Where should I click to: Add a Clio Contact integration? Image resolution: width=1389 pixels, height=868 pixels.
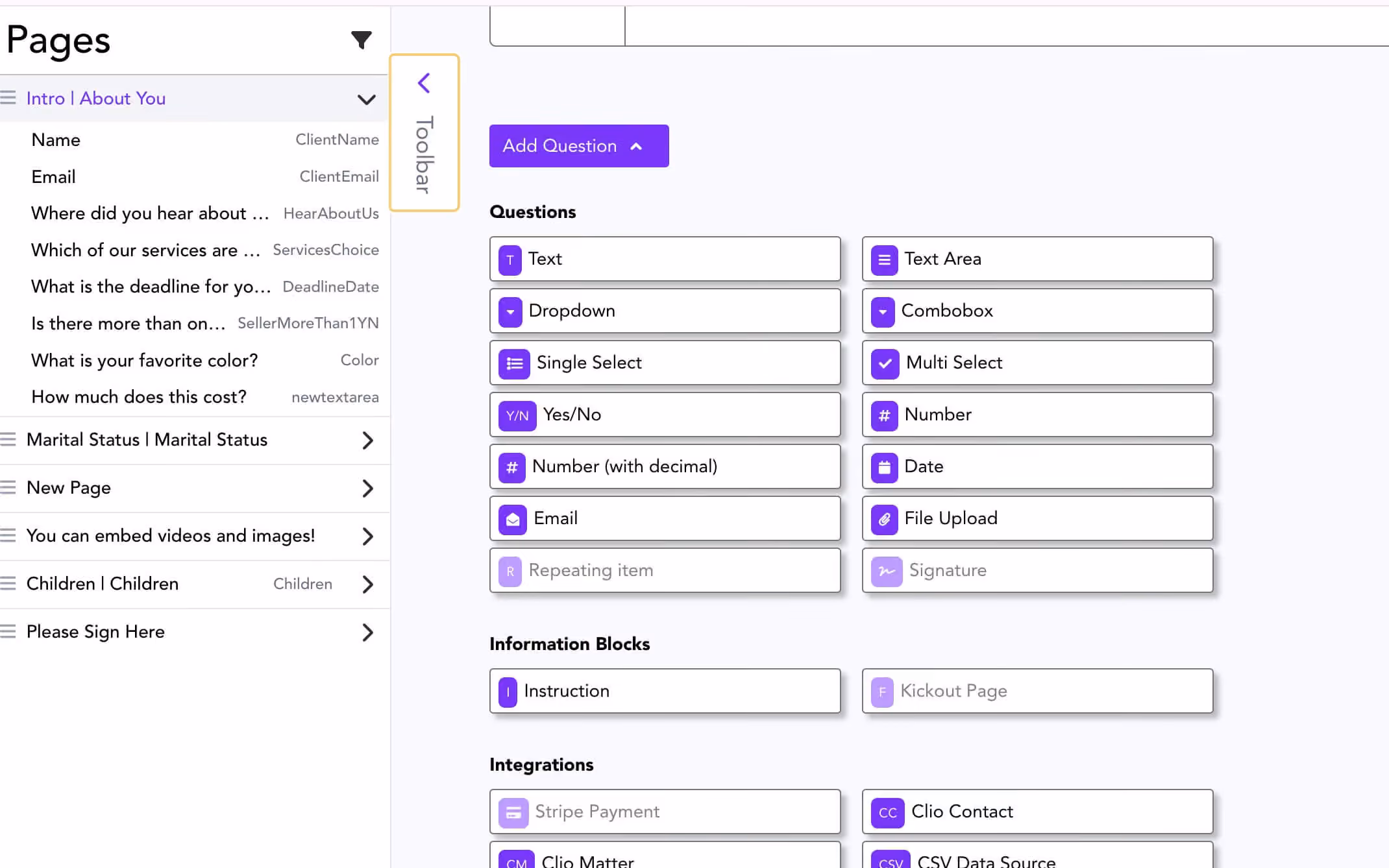coord(1037,812)
